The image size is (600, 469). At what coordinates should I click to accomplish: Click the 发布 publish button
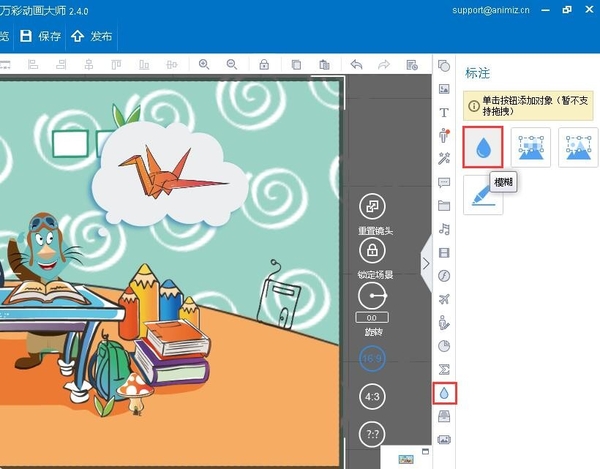click(x=91, y=37)
